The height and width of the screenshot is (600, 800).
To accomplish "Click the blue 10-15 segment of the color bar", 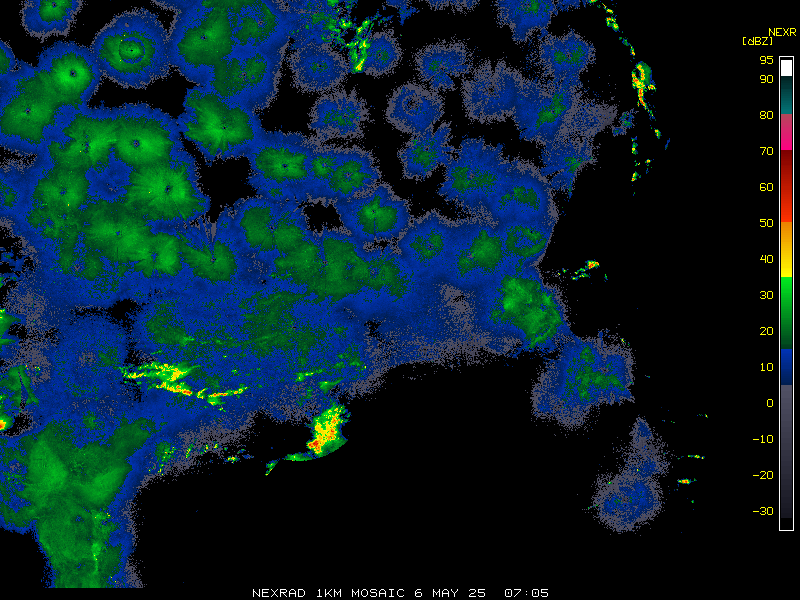I will (786, 366).
